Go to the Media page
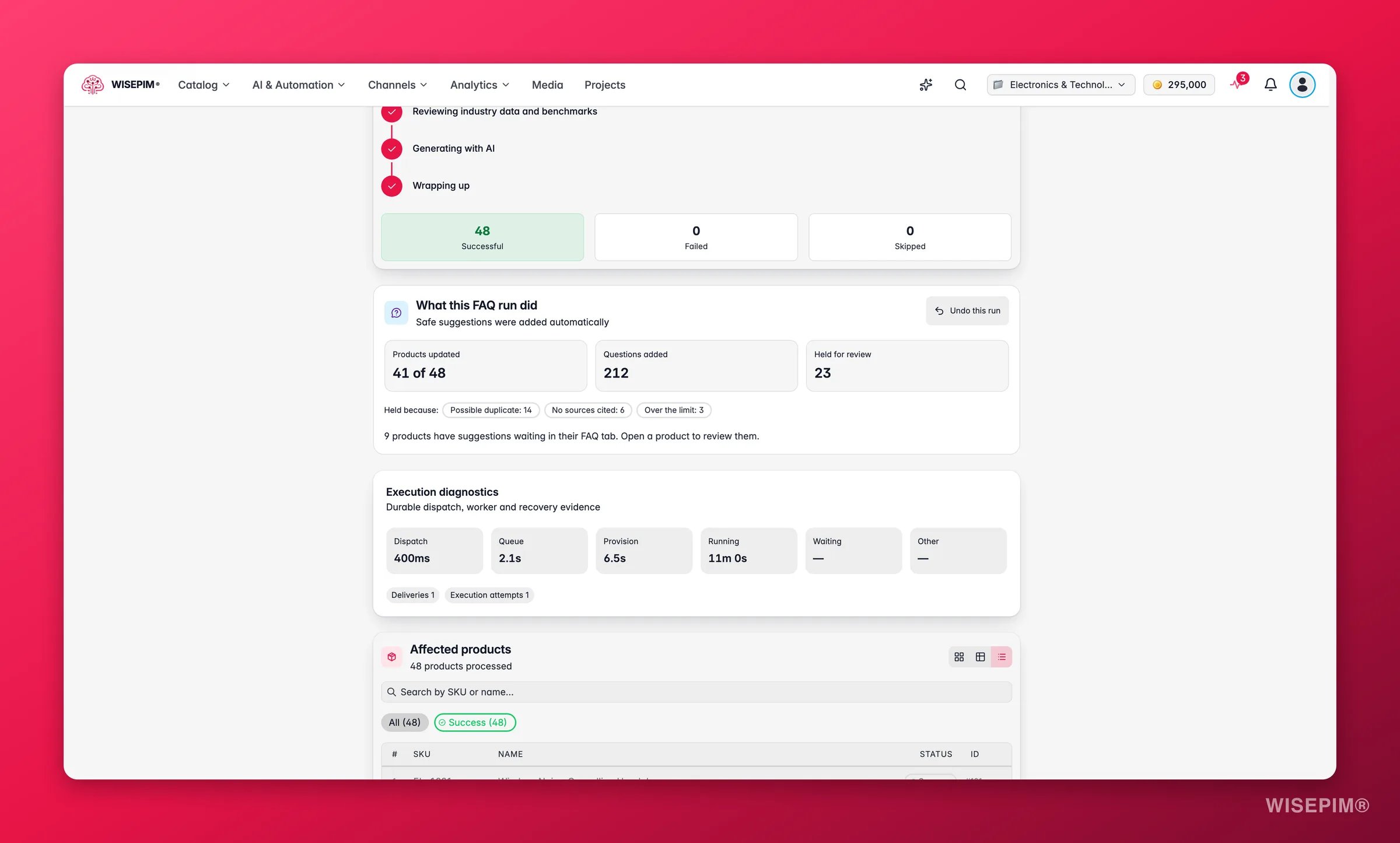This screenshot has width=1400, height=843. point(547,85)
